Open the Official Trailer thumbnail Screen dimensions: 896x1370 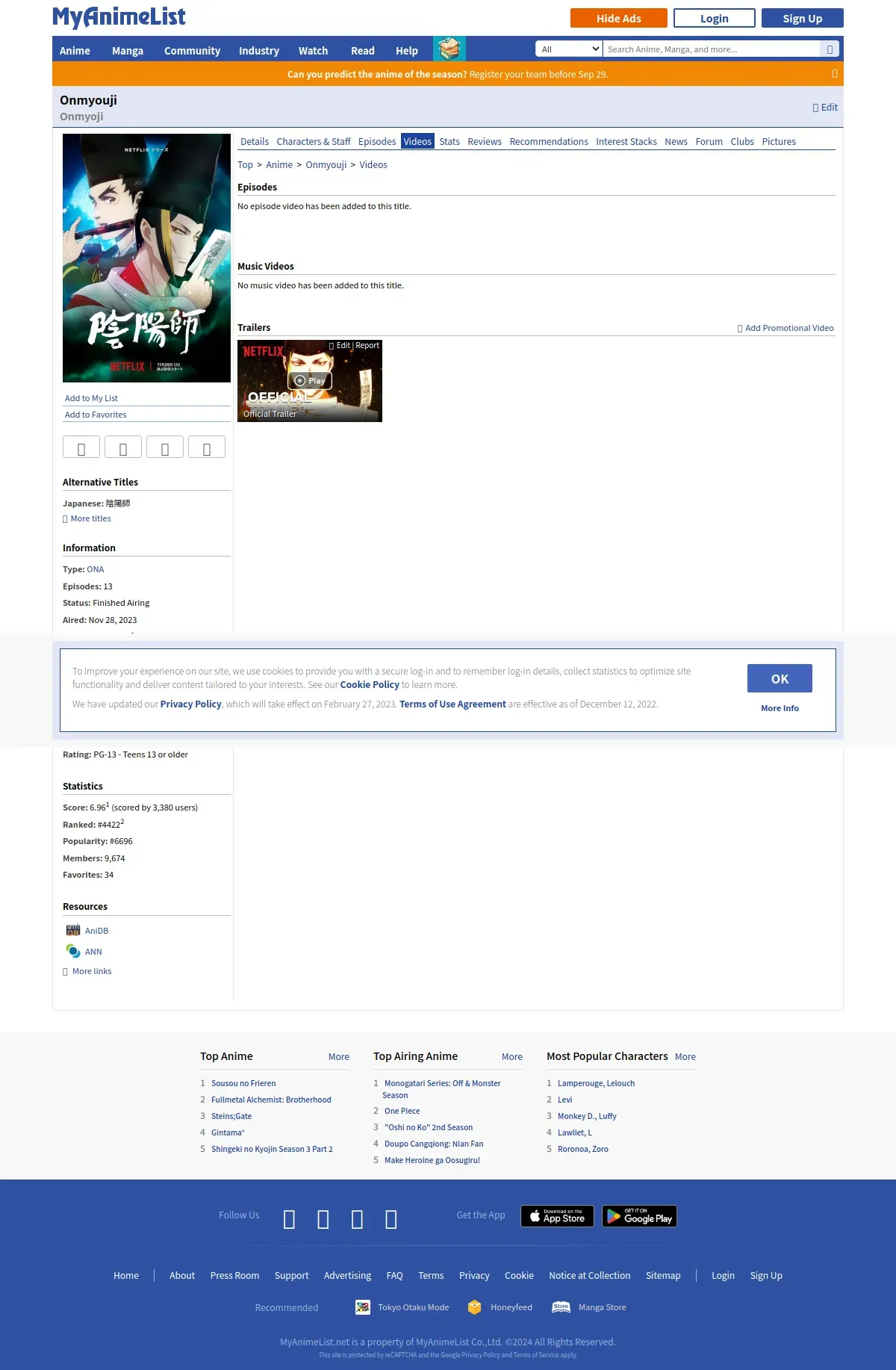(x=310, y=381)
